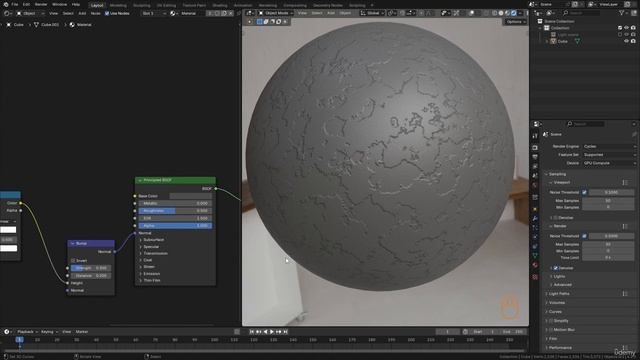The width and height of the screenshot is (640, 360).
Task: Open the View Layer properties tab icon
Action: [535, 167]
